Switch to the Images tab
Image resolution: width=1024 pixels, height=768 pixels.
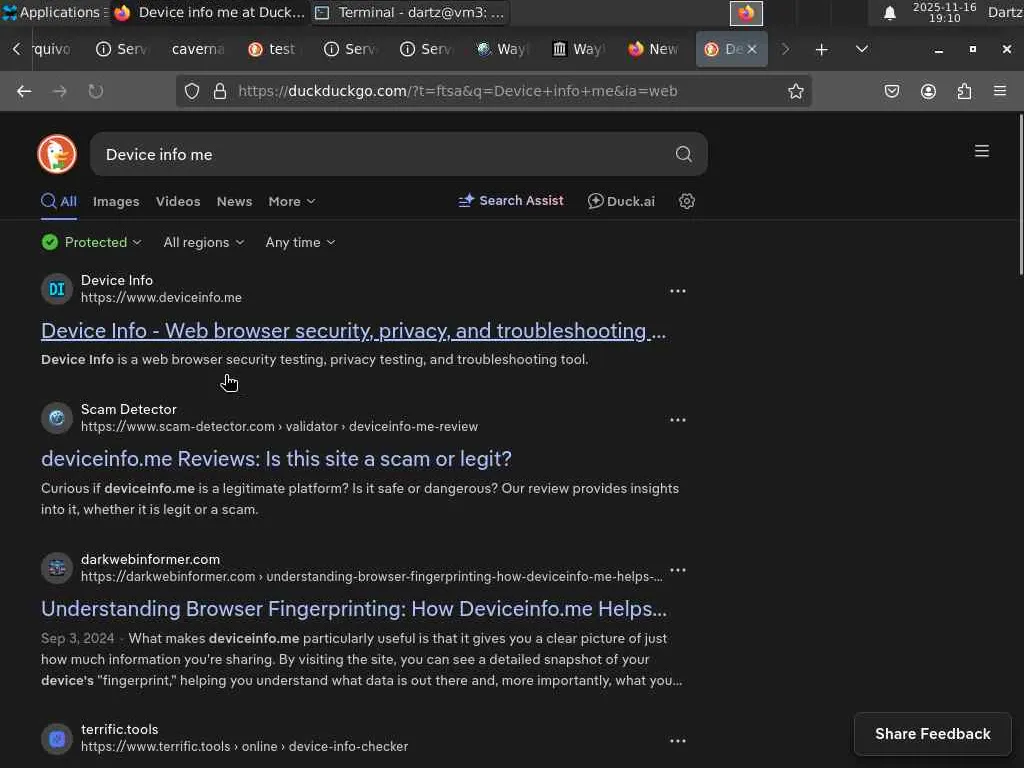click(116, 202)
